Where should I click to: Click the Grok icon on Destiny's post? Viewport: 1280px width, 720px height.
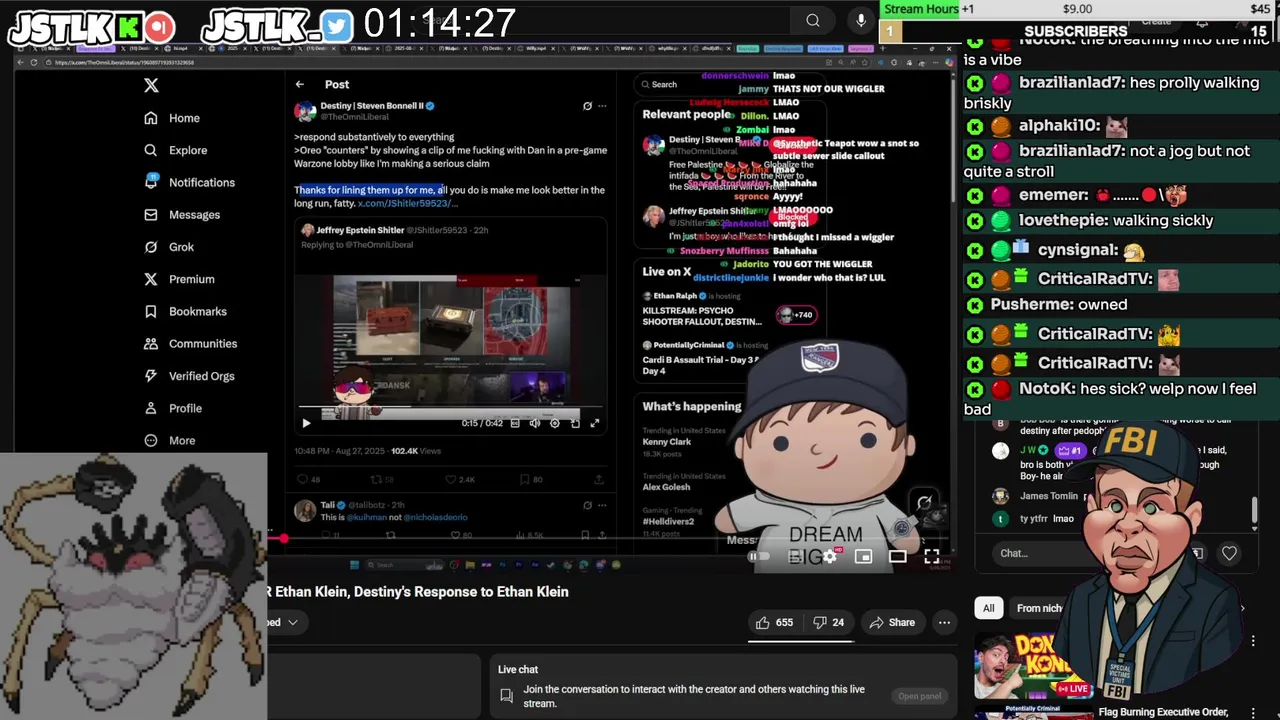(587, 105)
